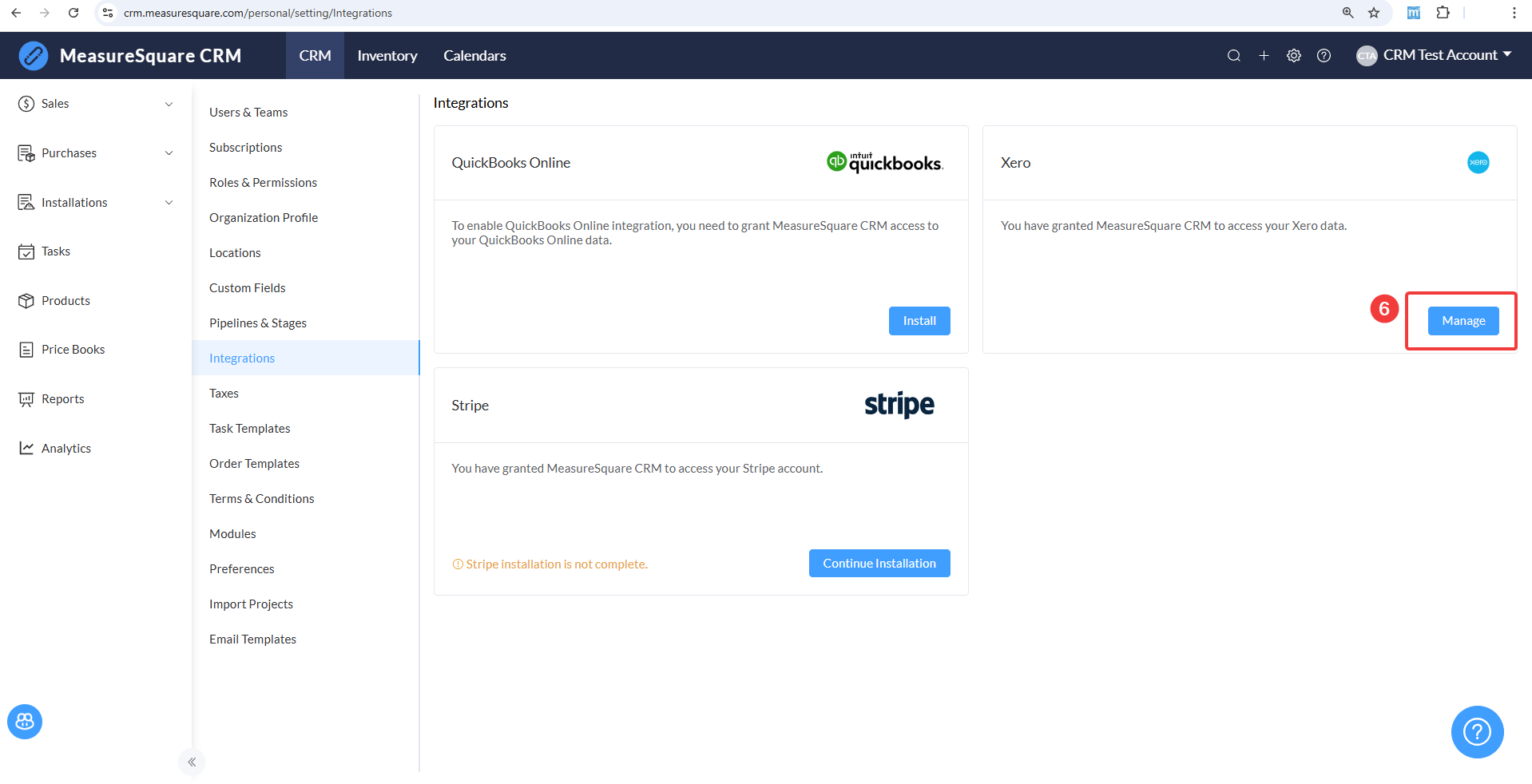Image resolution: width=1532 pixels, height=784 pixels.
Task: Go back with browser back arrow
Action: [x=17, y=13]
